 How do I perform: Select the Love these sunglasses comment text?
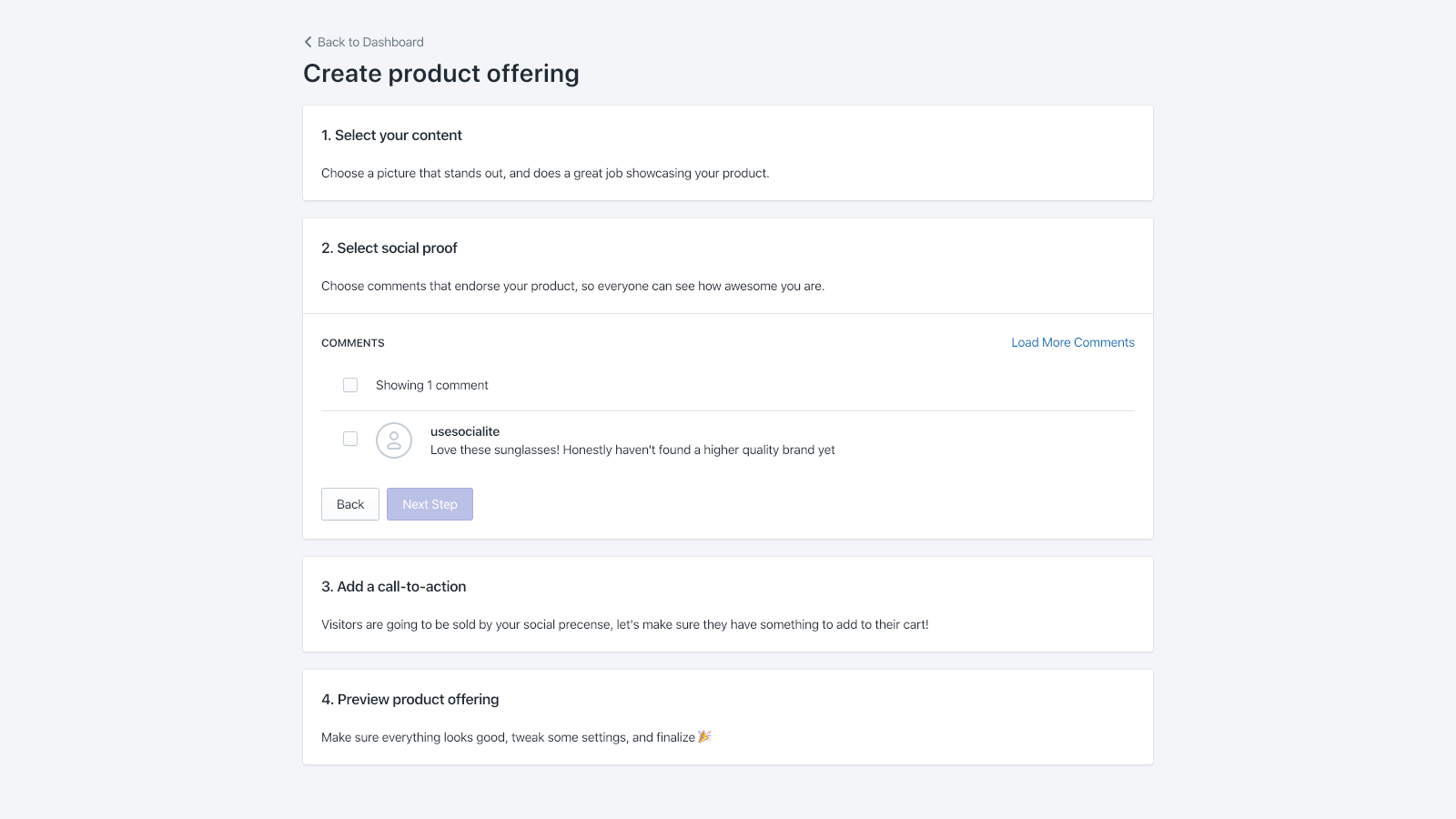[x=632, y=450]
